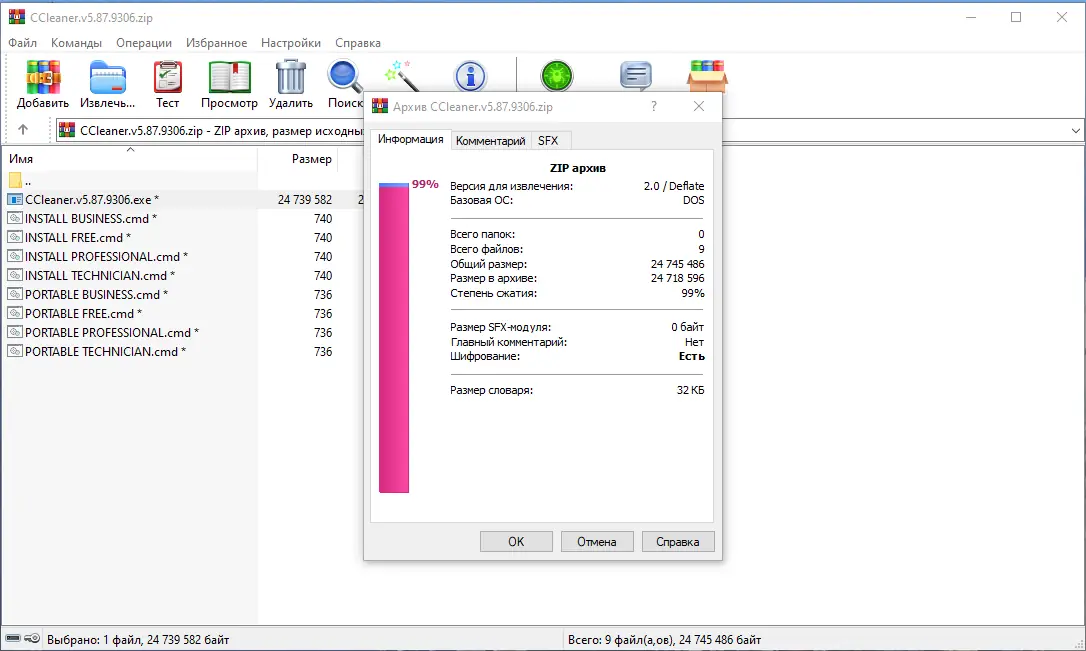The image size is (1086, 651).
Task: Click the PORTABLE BUSINESS.cmd file icon
Action: pyautogui.click(x=15, y=294)
